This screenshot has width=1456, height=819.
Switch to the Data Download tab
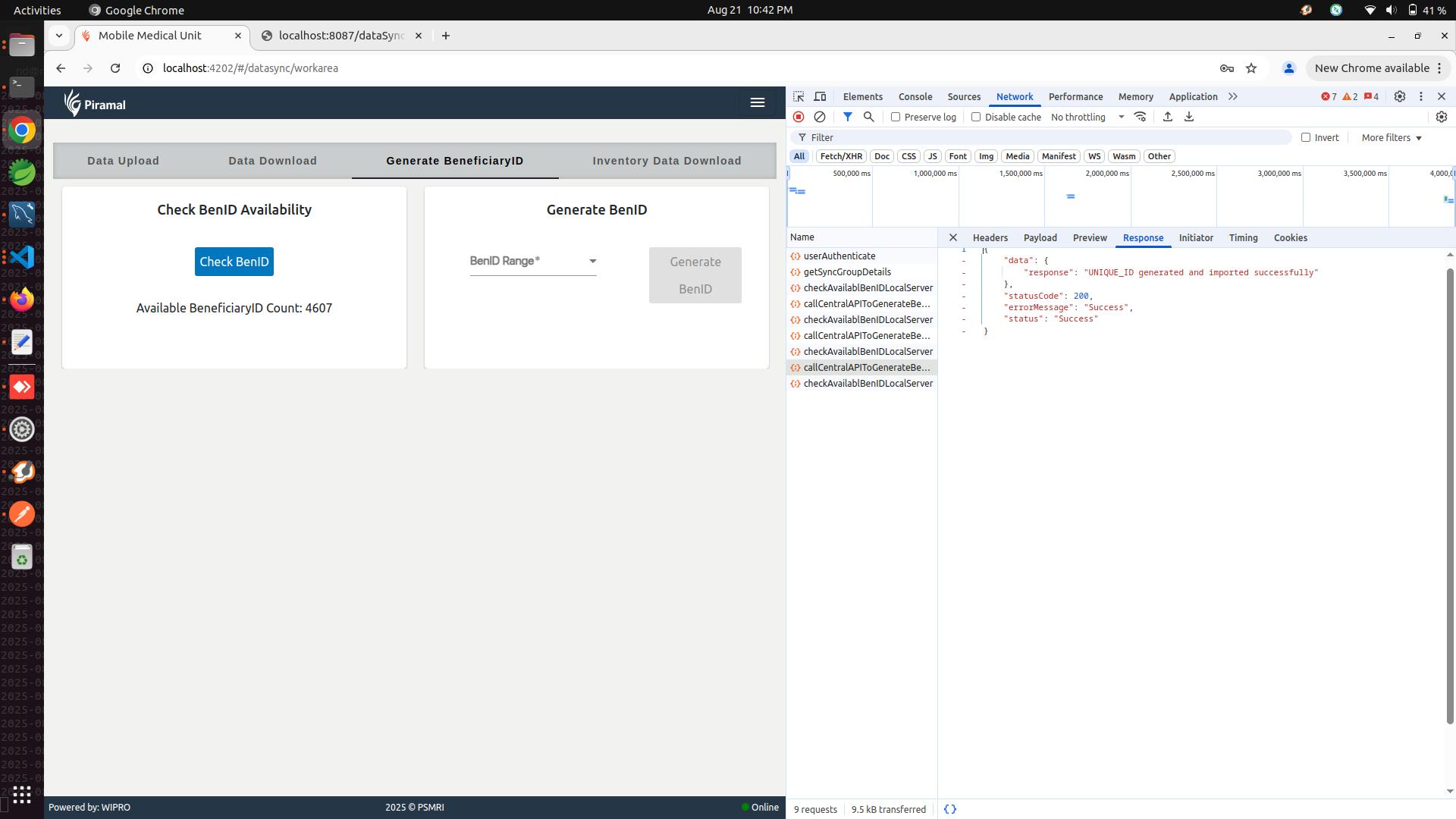pyautogui.click(x=272, y=161)
